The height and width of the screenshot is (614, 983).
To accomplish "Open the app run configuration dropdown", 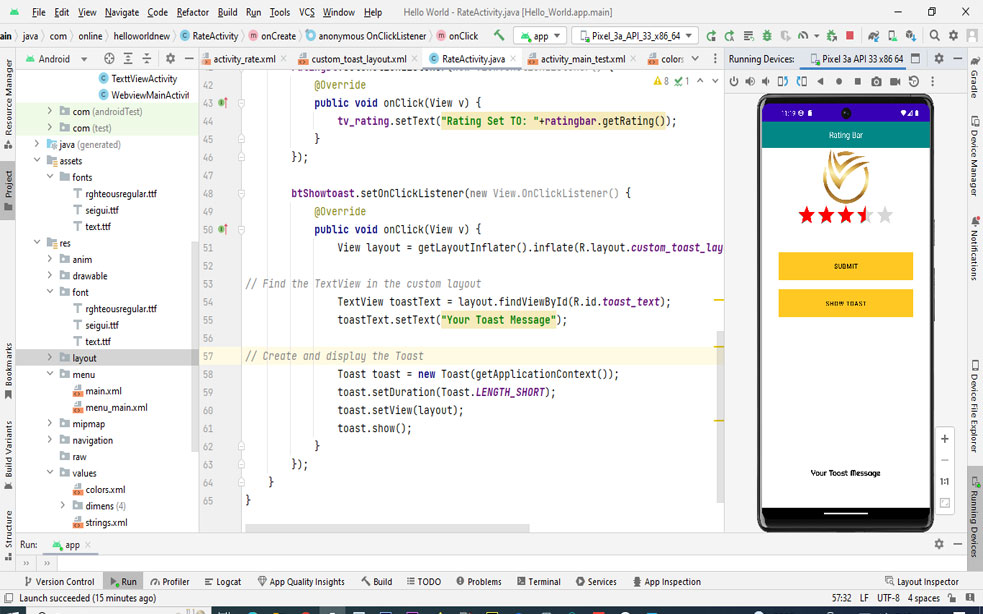I will (x=540, y=36).
